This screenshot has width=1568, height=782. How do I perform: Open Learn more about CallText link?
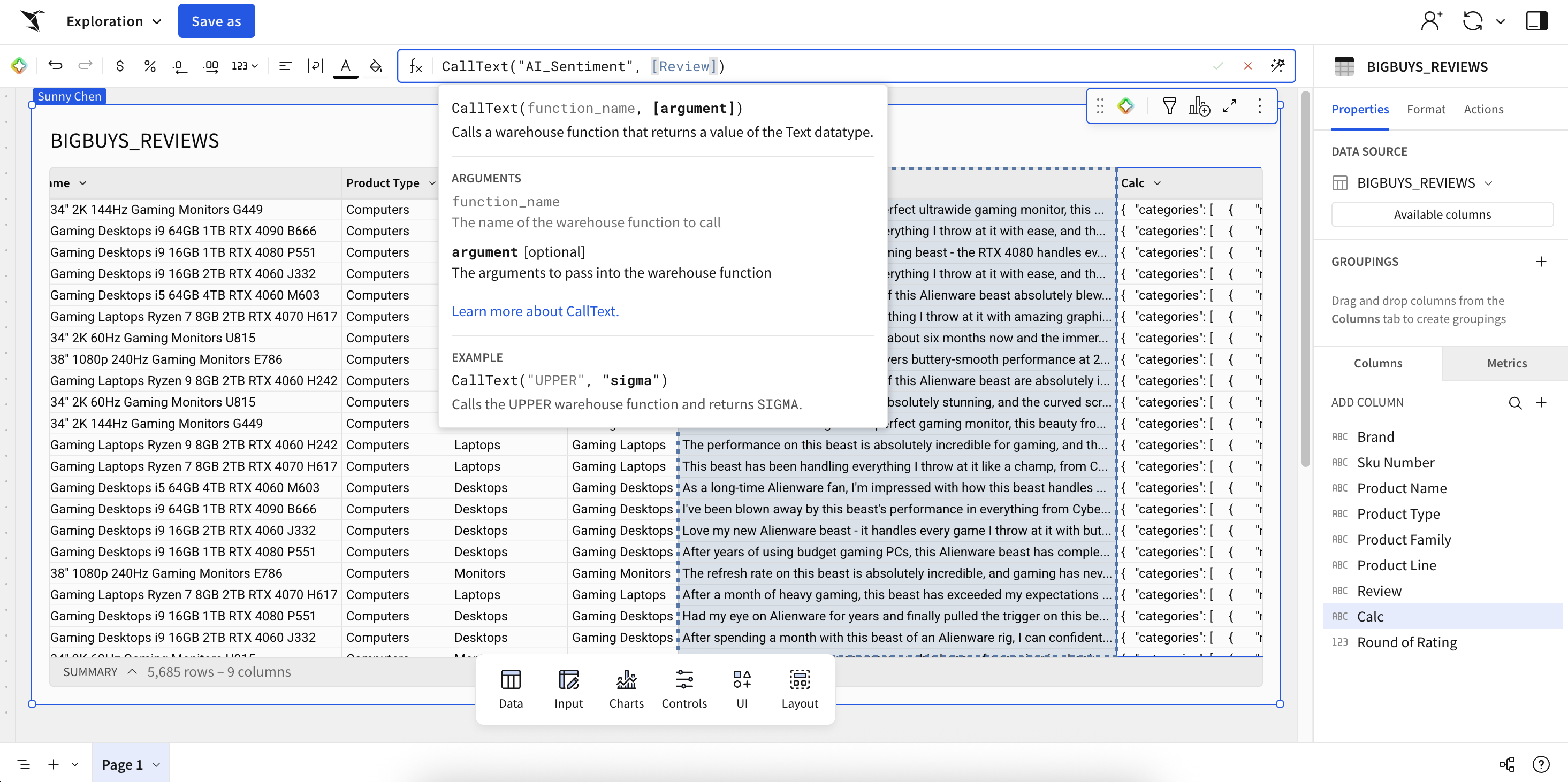pyautogui.click(x=535, y=311)
